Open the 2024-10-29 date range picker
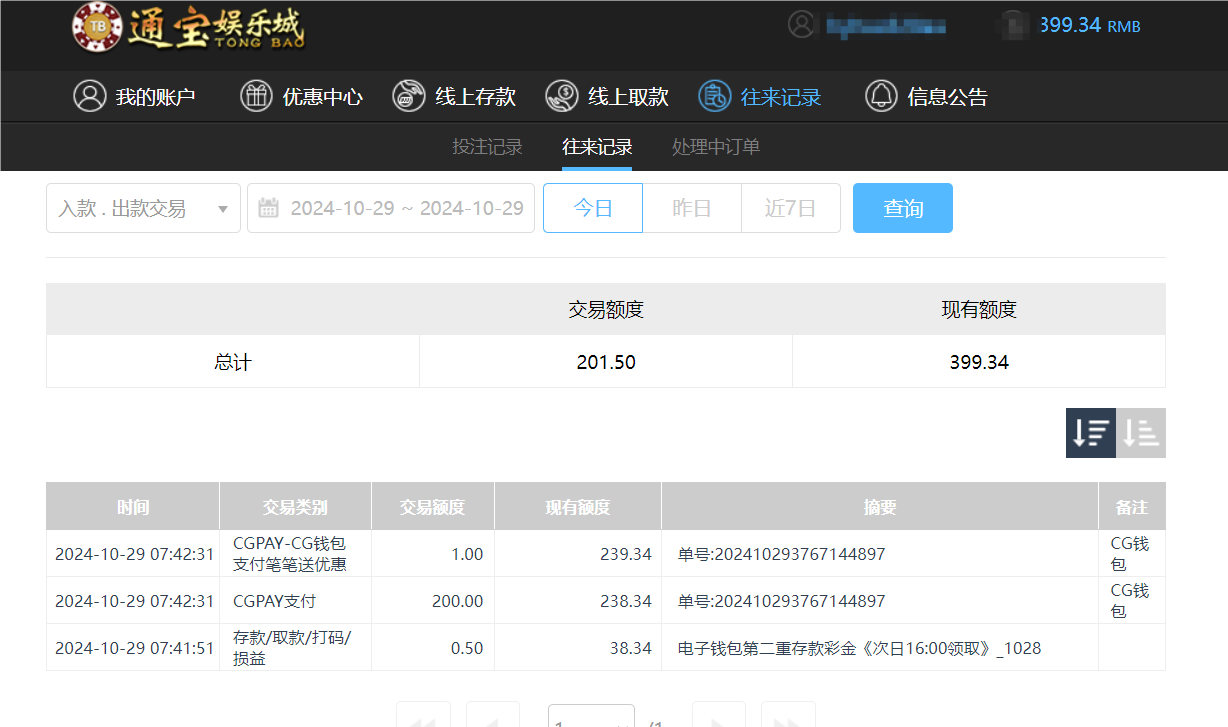This screenshot has width=1228, height=727. (390, 208)
